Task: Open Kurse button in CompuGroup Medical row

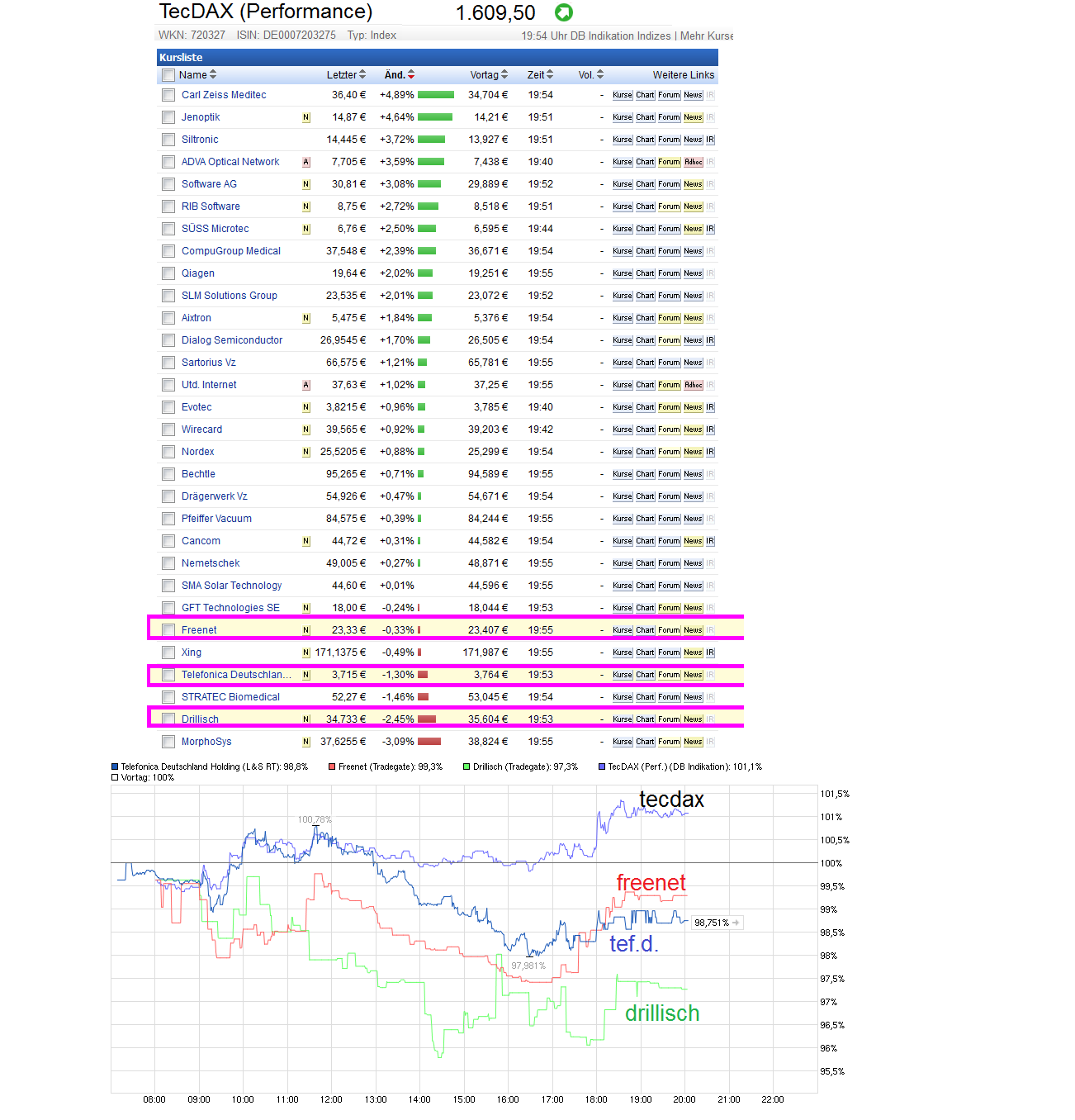Action: coord(623,251)
